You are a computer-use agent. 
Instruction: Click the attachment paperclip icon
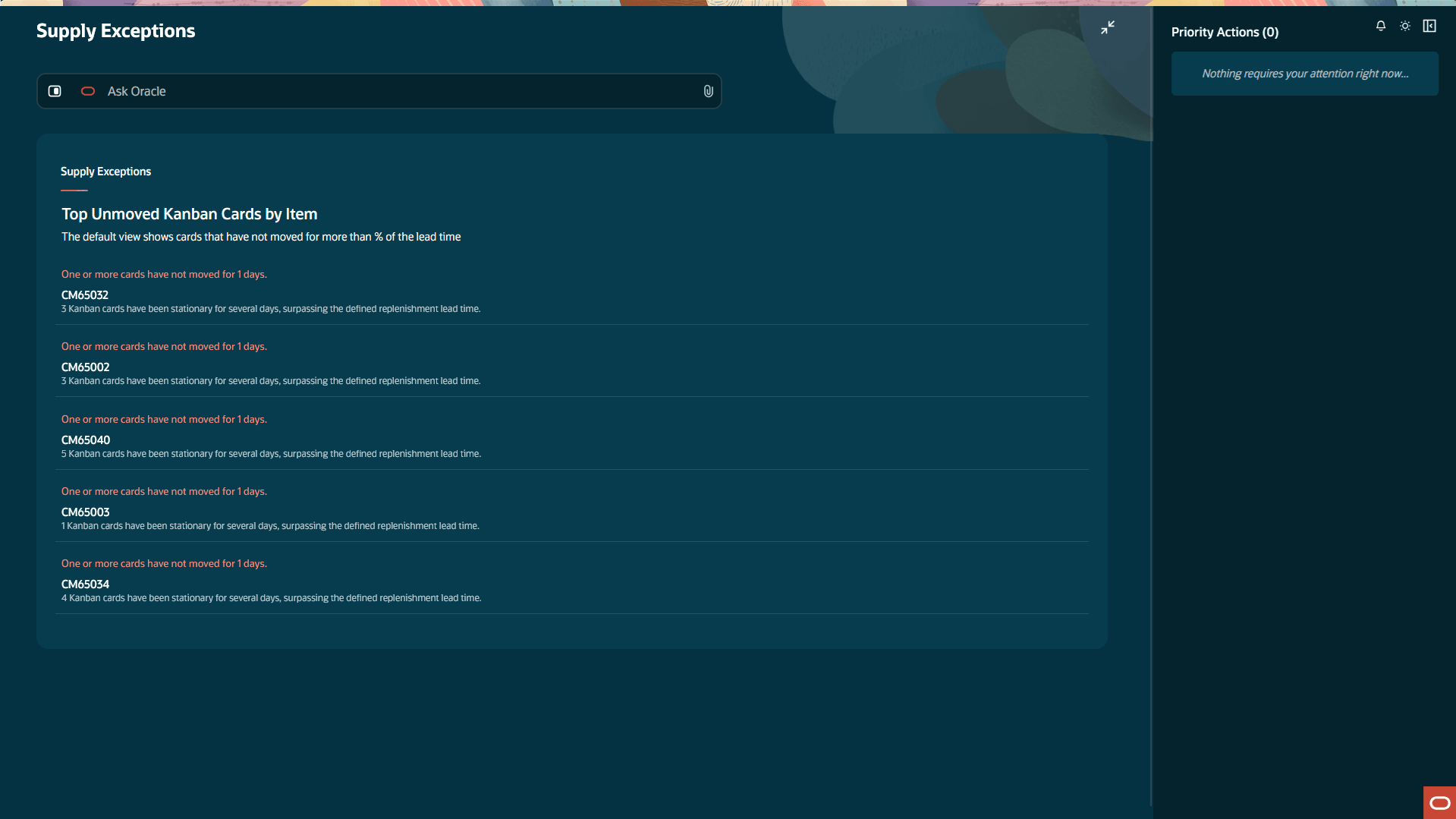[708, 91]
